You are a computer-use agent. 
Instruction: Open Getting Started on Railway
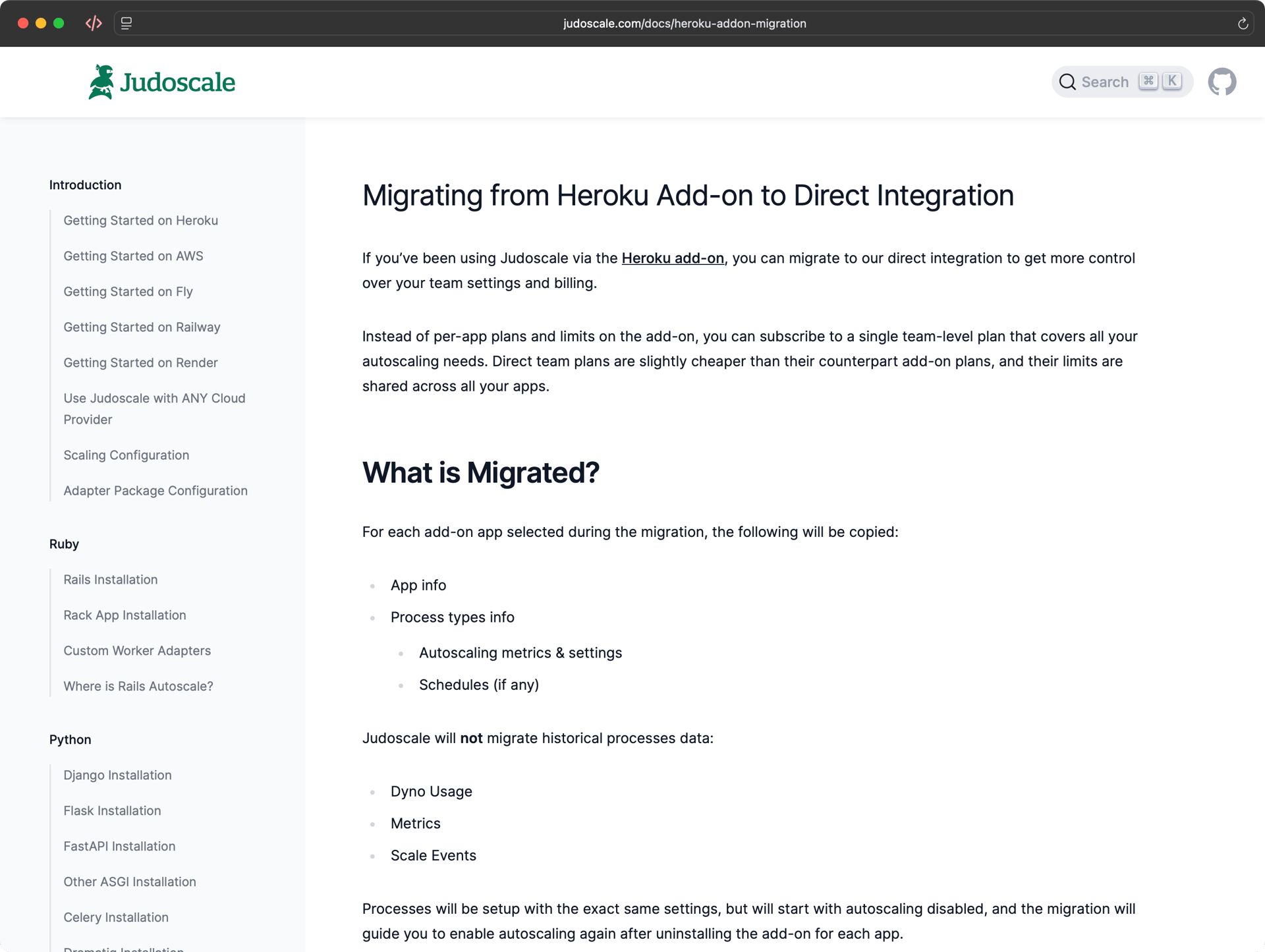pos(142,327)
